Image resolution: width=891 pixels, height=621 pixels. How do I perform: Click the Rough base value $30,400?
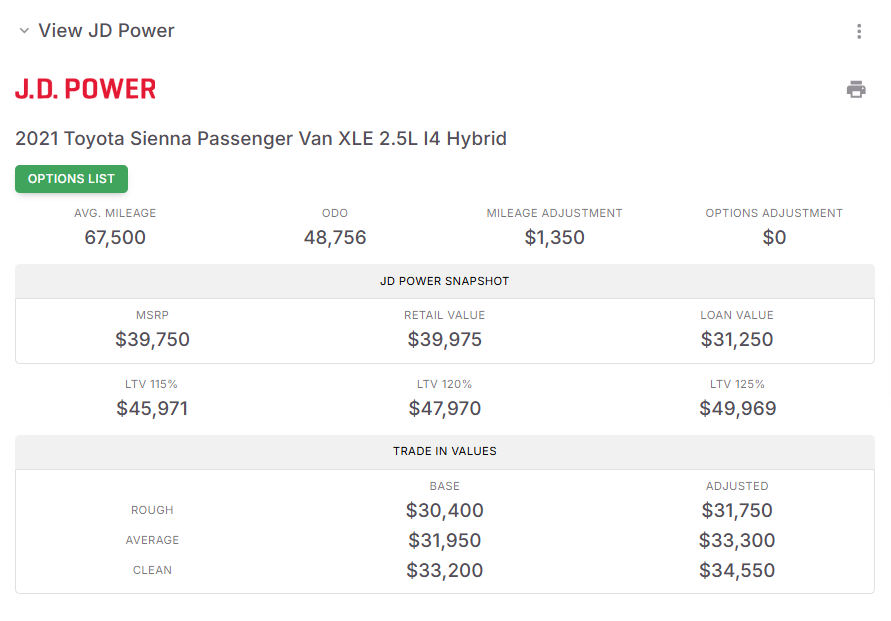click(x=445, y=510)
